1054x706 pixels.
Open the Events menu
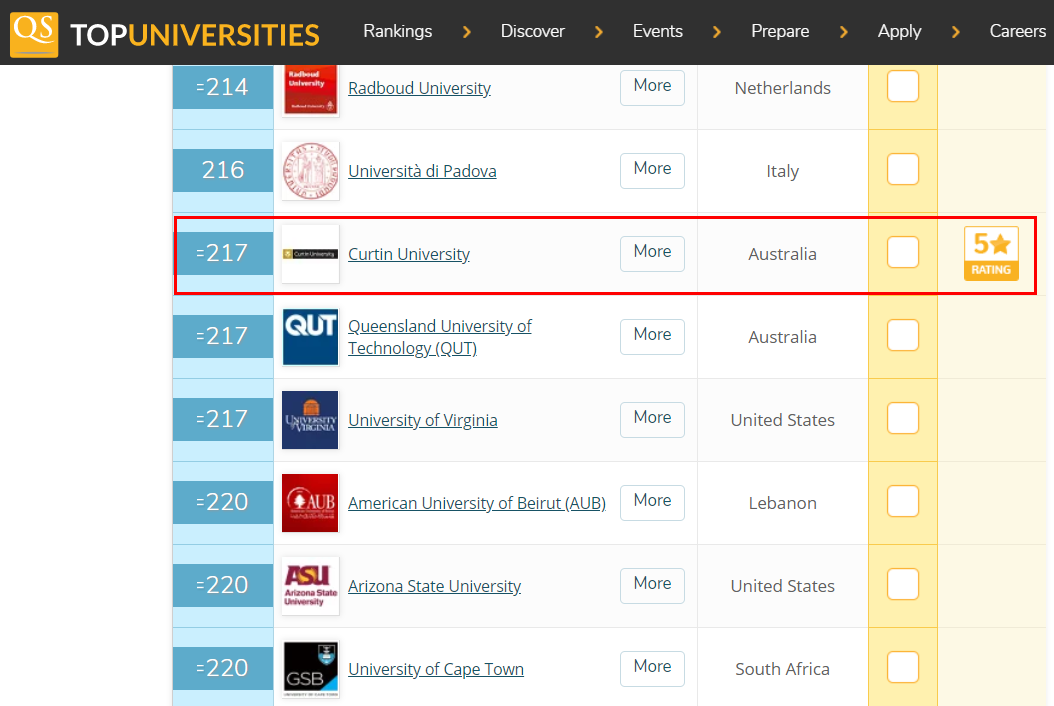657,31
